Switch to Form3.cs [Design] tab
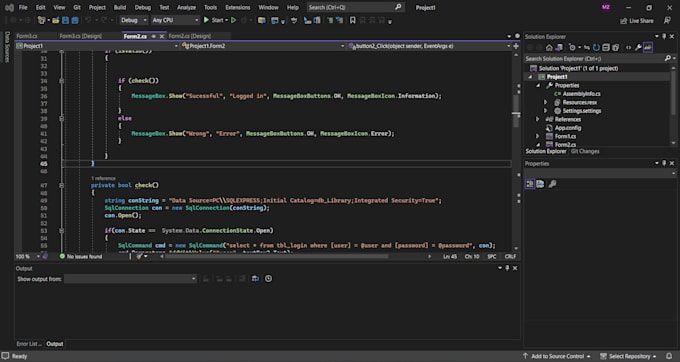 tap(81, 36)
